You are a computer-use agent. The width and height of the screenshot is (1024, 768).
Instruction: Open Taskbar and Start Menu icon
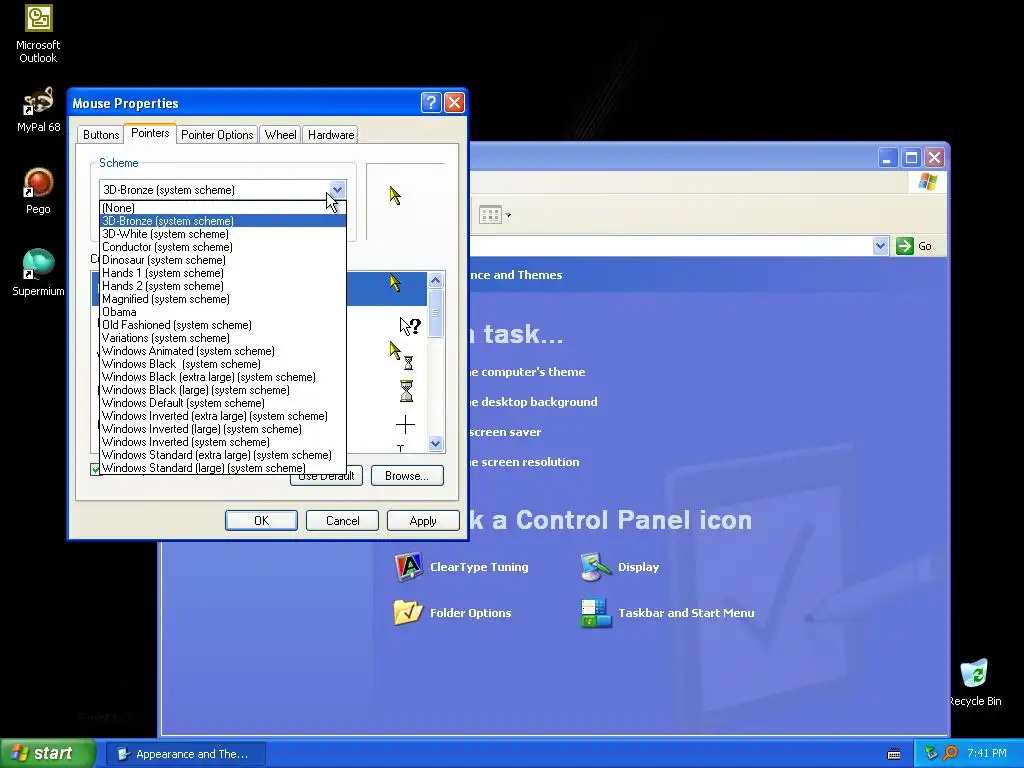[667, 613]
